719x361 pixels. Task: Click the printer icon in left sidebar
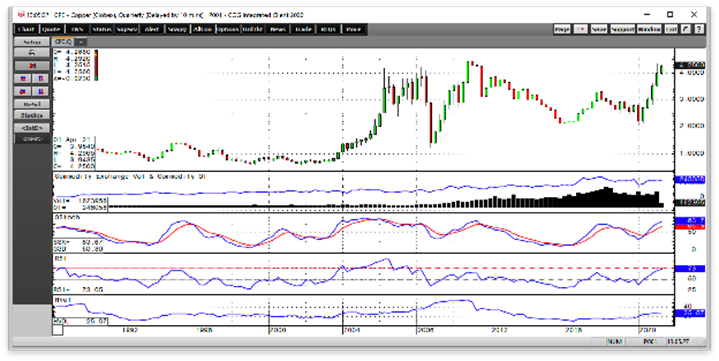click(32, 53)
